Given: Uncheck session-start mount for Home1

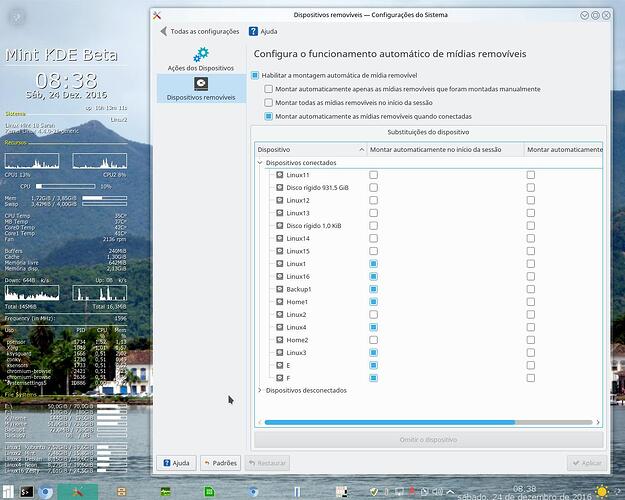Looking at the screenshot, I should [x=373, y=302].
